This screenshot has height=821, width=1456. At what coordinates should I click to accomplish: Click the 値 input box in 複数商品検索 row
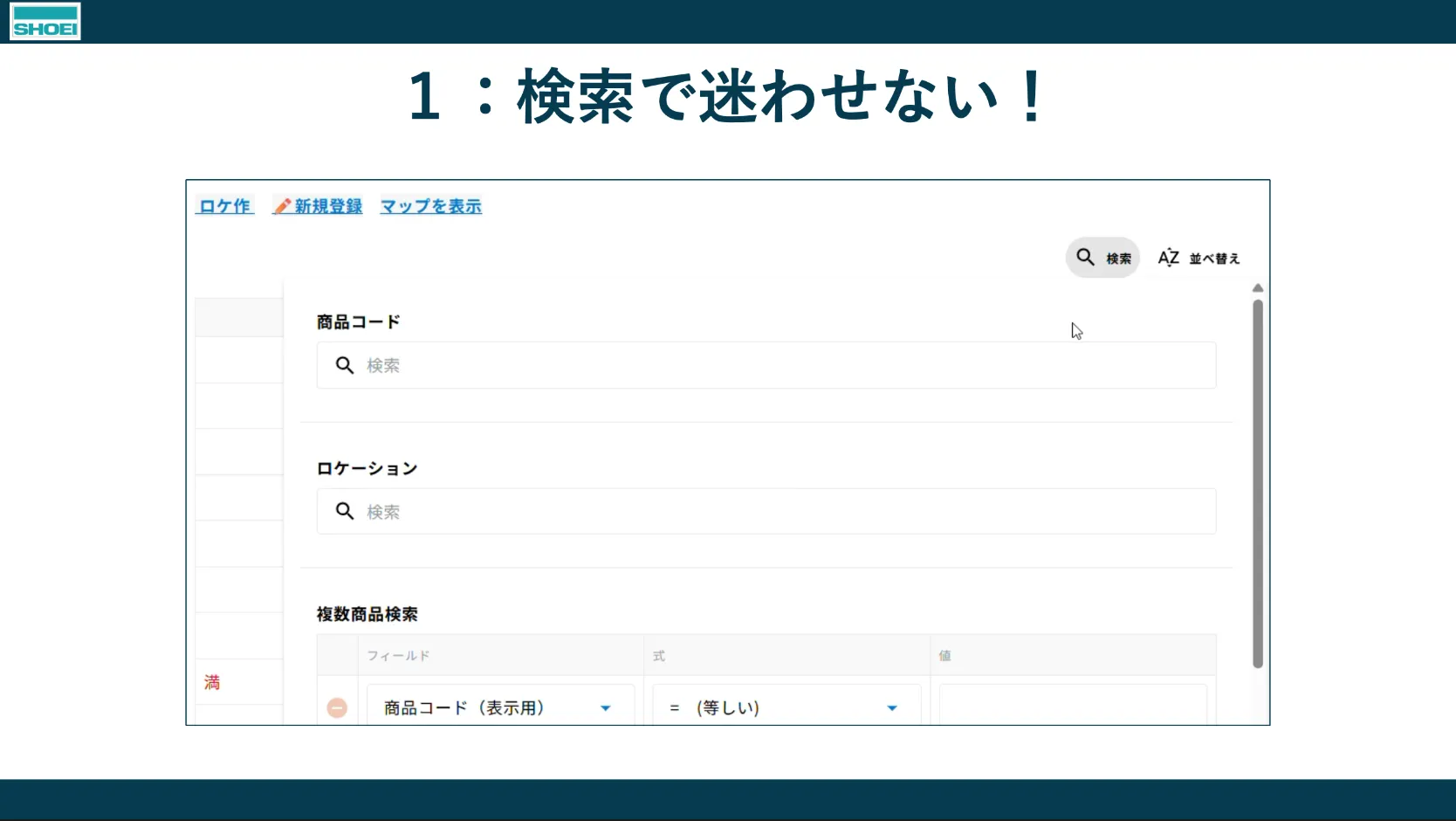point(1072,706)
